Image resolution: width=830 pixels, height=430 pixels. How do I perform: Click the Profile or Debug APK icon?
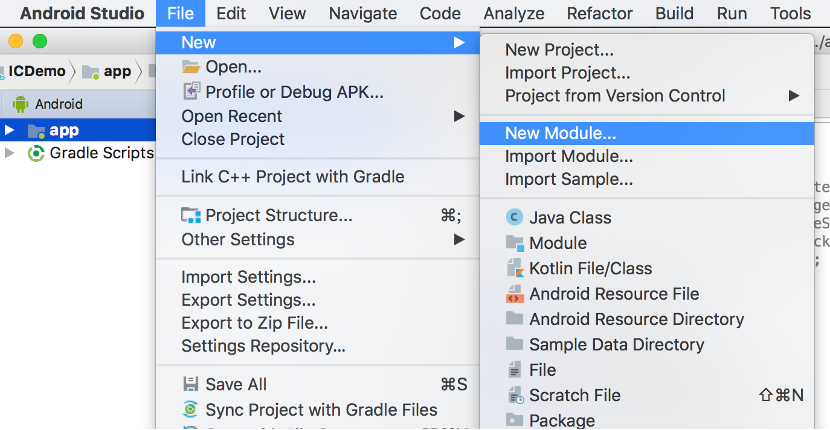191,92
